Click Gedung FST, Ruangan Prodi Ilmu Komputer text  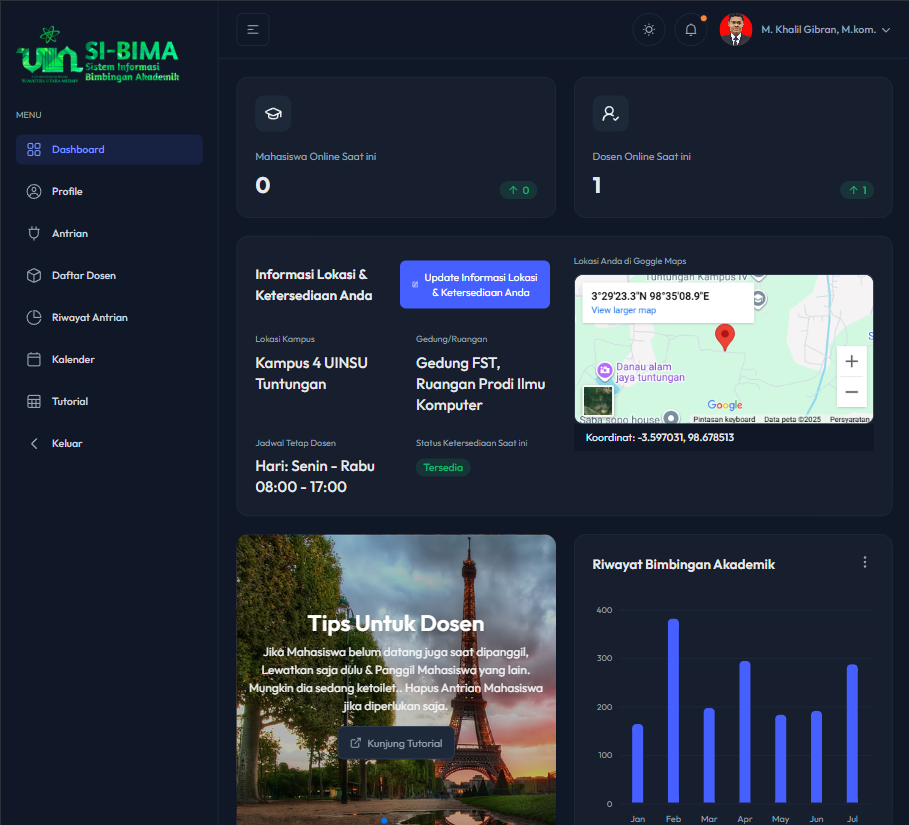coord(481,384)
